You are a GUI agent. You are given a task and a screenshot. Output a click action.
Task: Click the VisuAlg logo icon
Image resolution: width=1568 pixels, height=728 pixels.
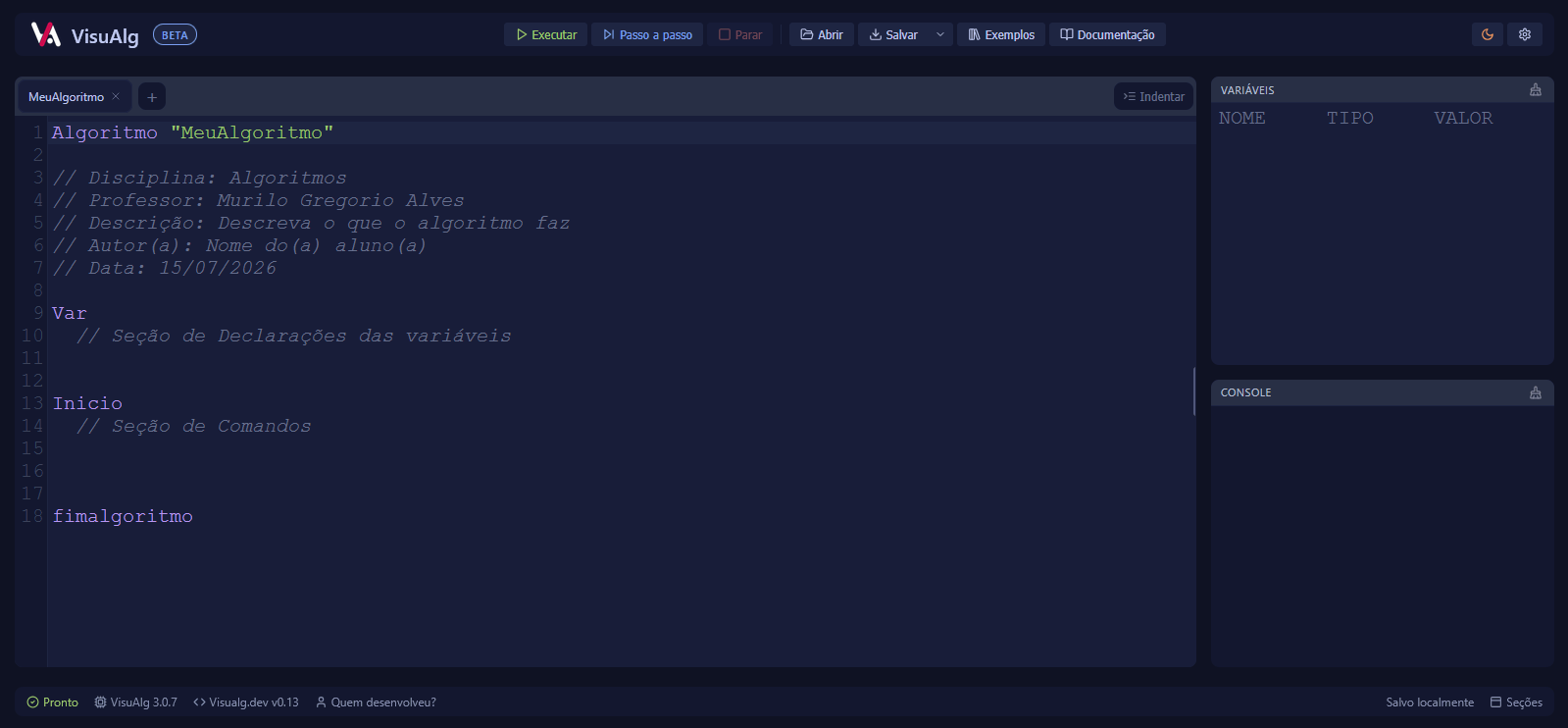[45, 34]
